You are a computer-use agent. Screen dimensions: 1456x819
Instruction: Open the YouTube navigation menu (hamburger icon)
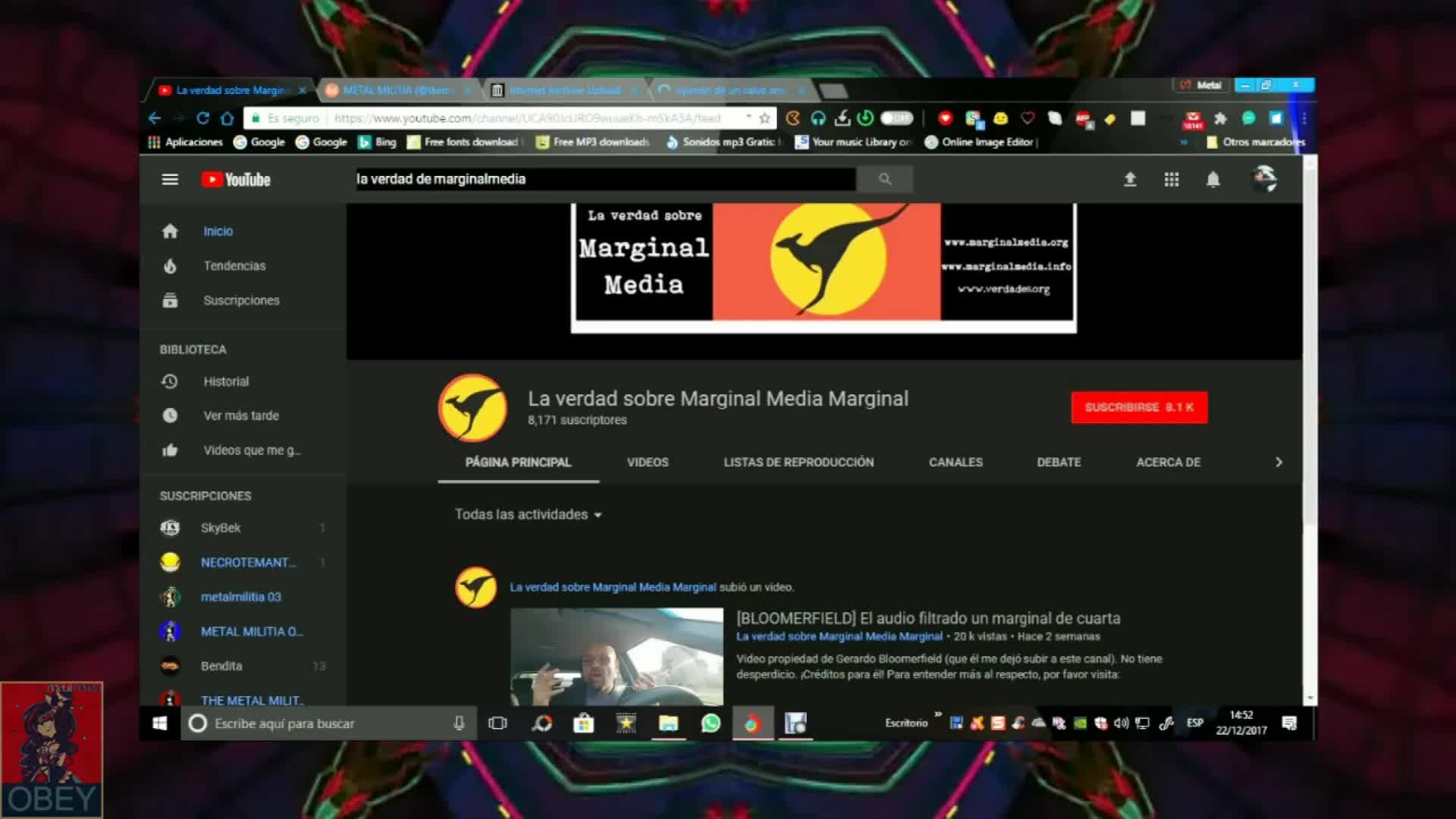170,179
